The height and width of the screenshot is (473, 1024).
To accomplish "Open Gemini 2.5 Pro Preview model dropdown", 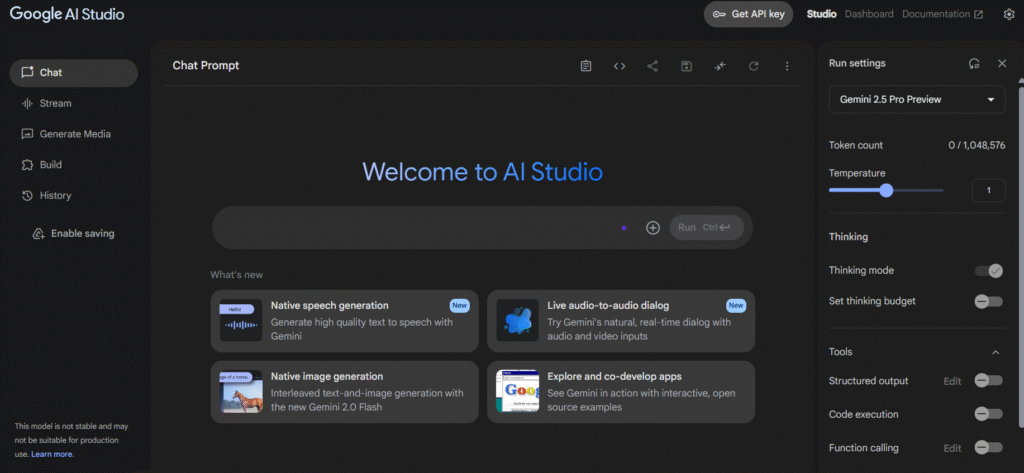I will point(917,99).
